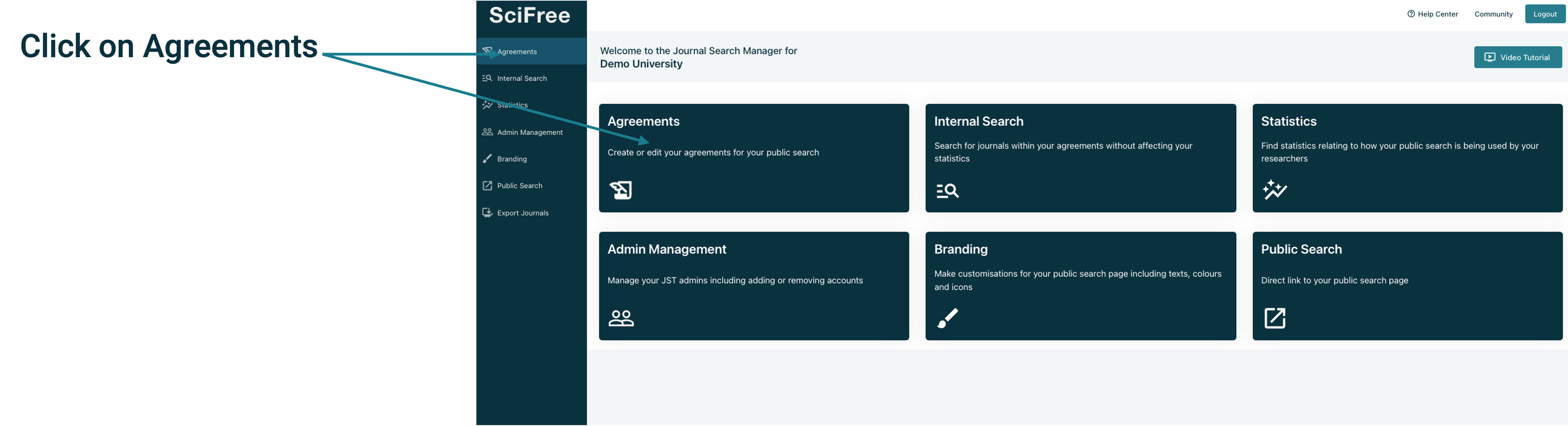Click the search icon on the Internal Search card
This screenshot has width=1568, height=426.
[947, 191]
